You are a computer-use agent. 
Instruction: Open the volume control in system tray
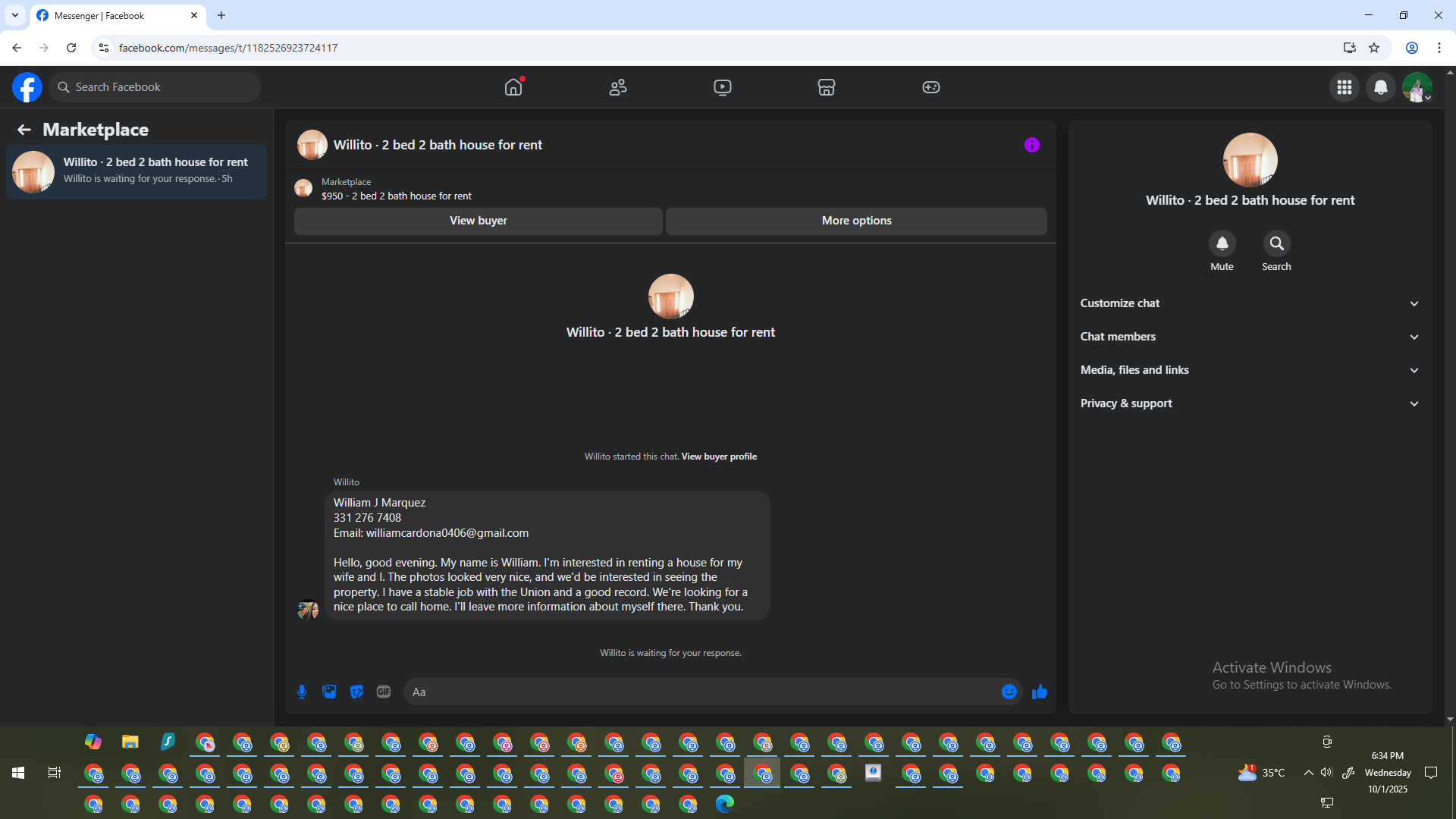point(1326,773)
